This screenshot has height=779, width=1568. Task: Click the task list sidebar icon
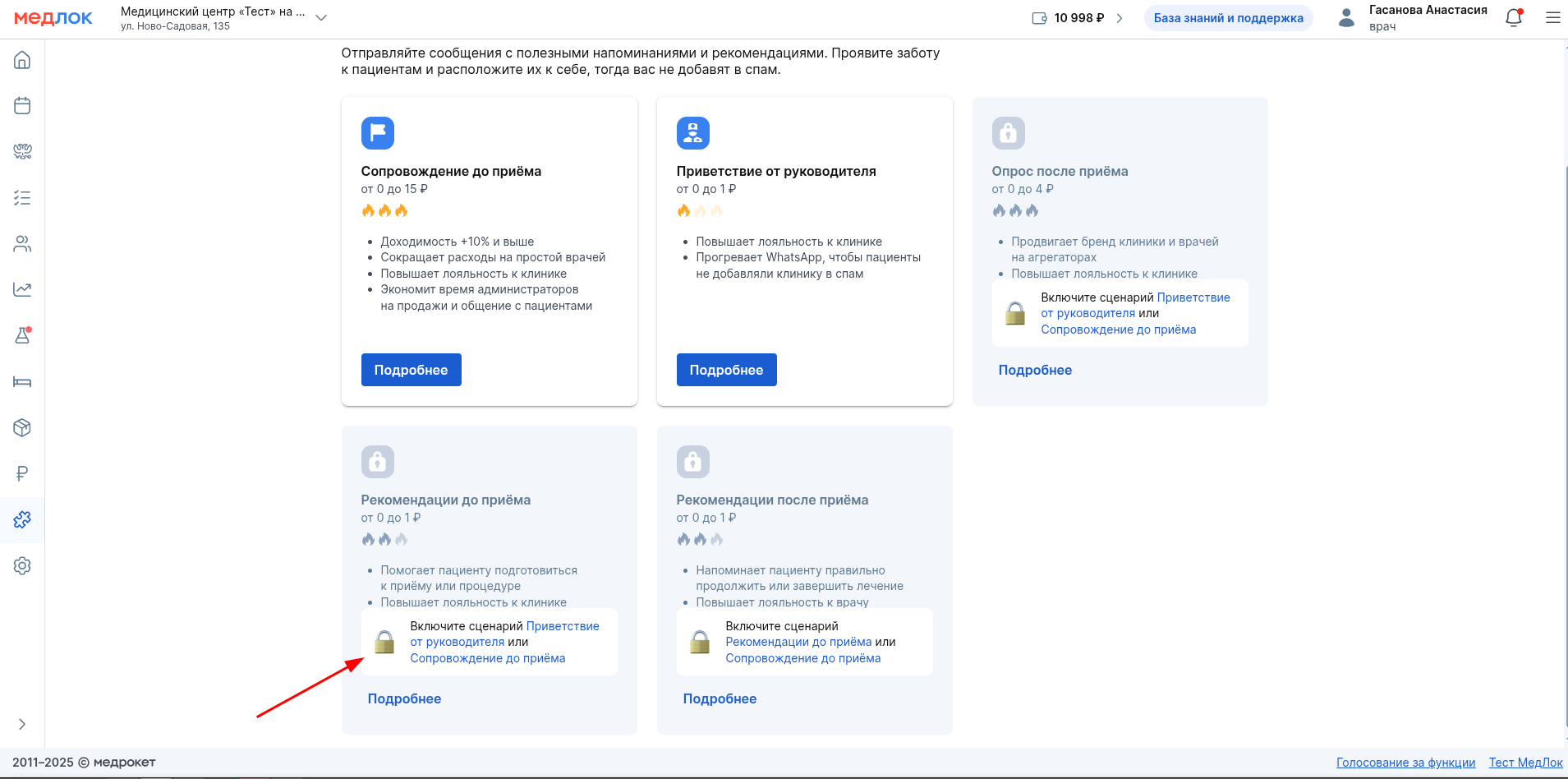(22, 198)
